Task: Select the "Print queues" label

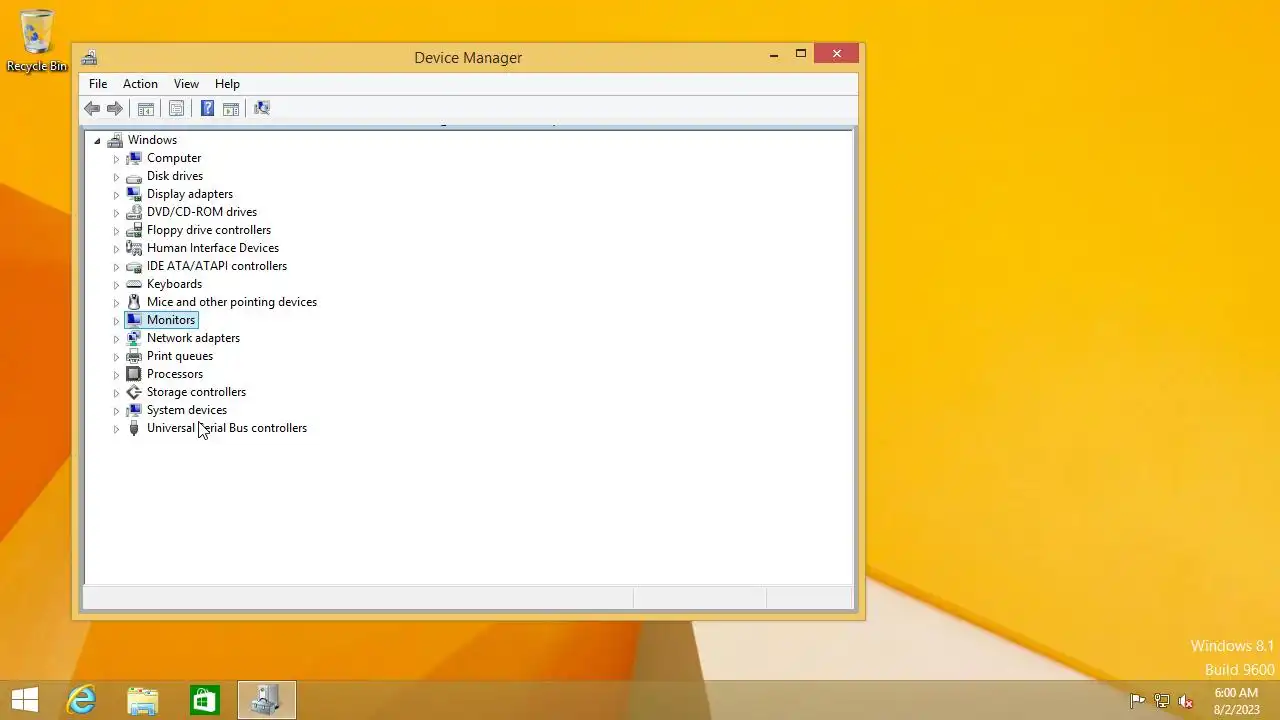Action: (x=180, y=356)
